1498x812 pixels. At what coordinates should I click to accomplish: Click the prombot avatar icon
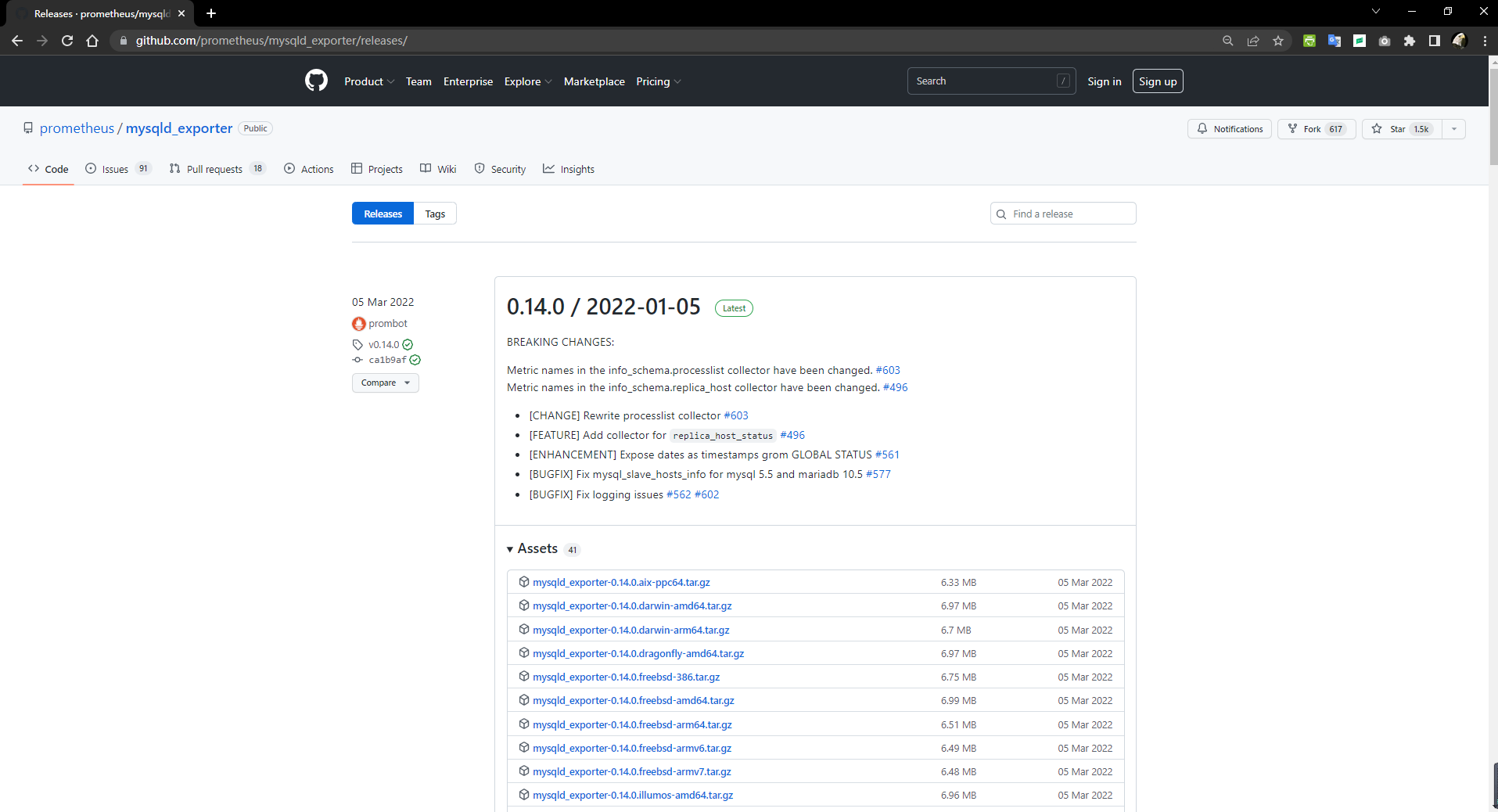click(x=359, y=323)
